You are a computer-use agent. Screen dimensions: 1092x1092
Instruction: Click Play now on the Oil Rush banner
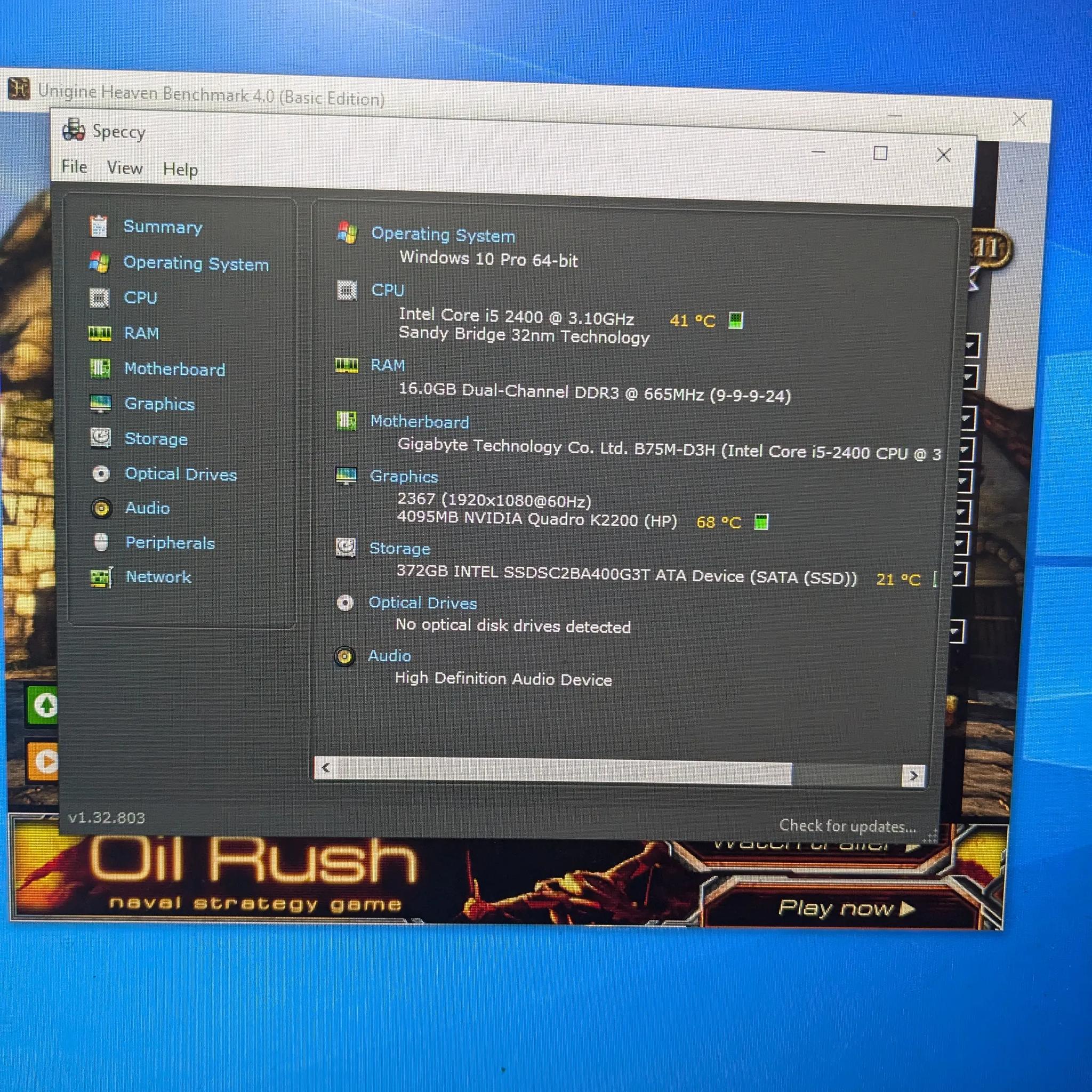point(846,908)
